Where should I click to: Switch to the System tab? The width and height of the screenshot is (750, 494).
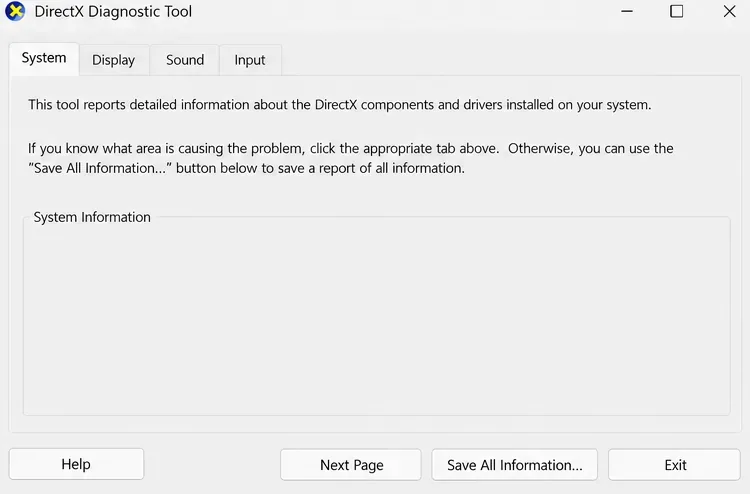44,58
